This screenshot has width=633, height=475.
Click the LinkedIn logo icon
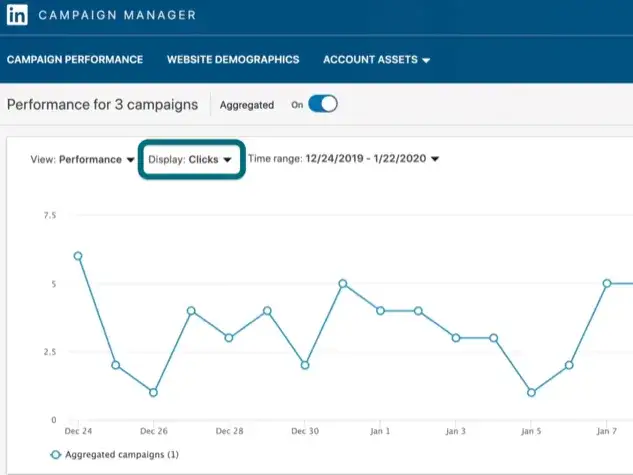click(x=17, y=16)
